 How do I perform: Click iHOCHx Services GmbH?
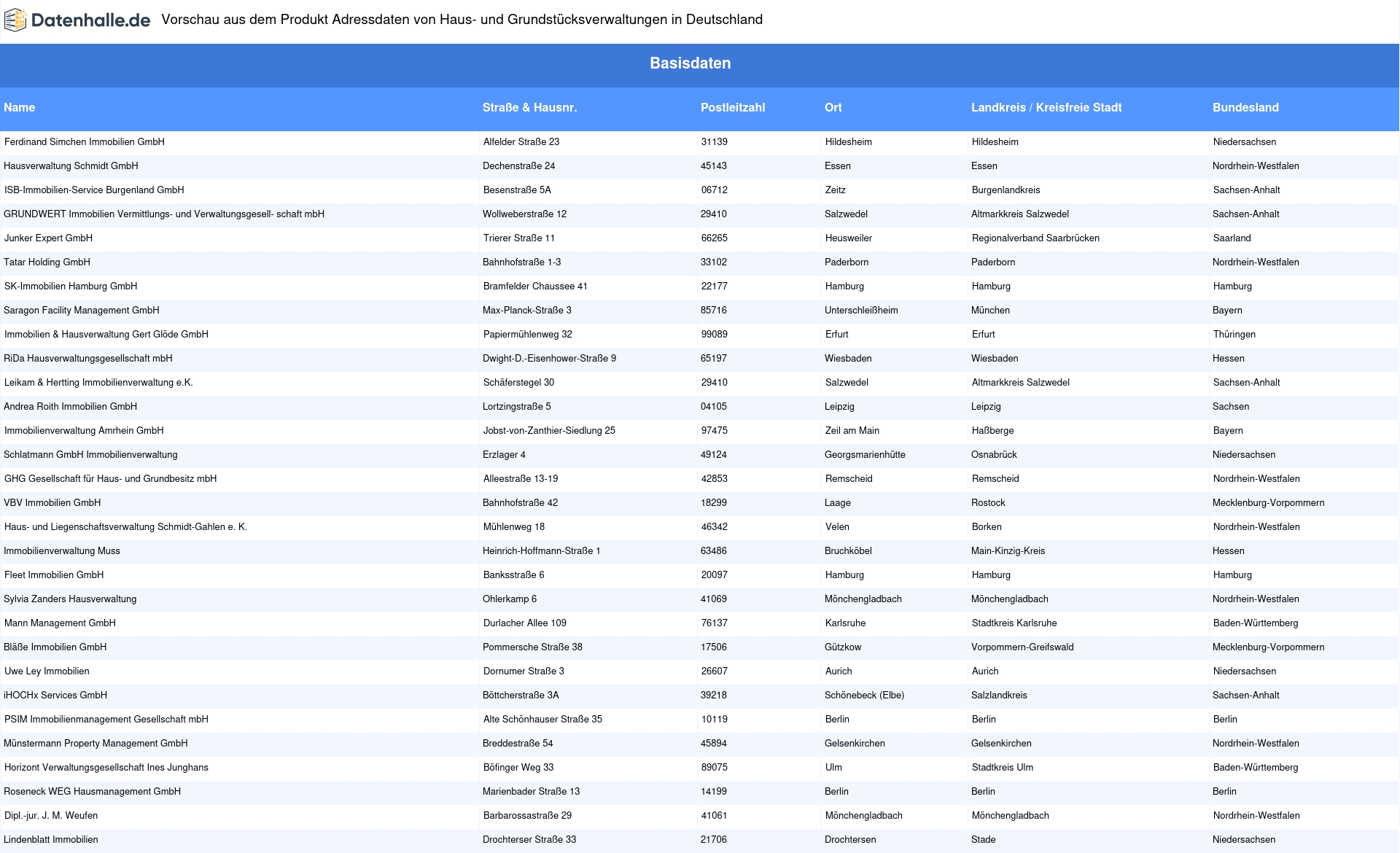[55, 696]
